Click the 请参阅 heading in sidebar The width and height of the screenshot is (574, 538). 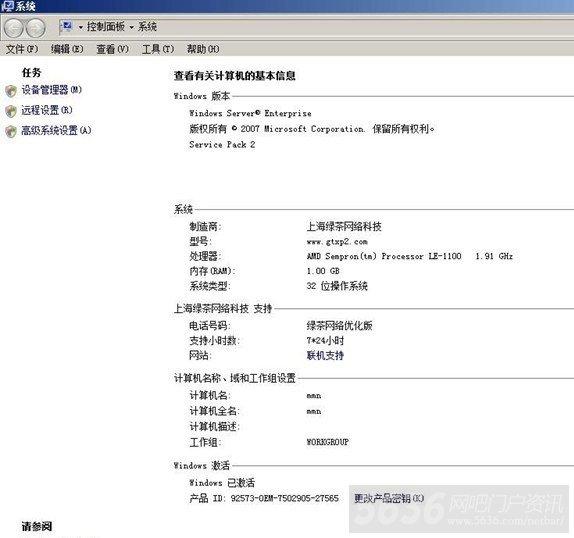(x=37, y=526)
